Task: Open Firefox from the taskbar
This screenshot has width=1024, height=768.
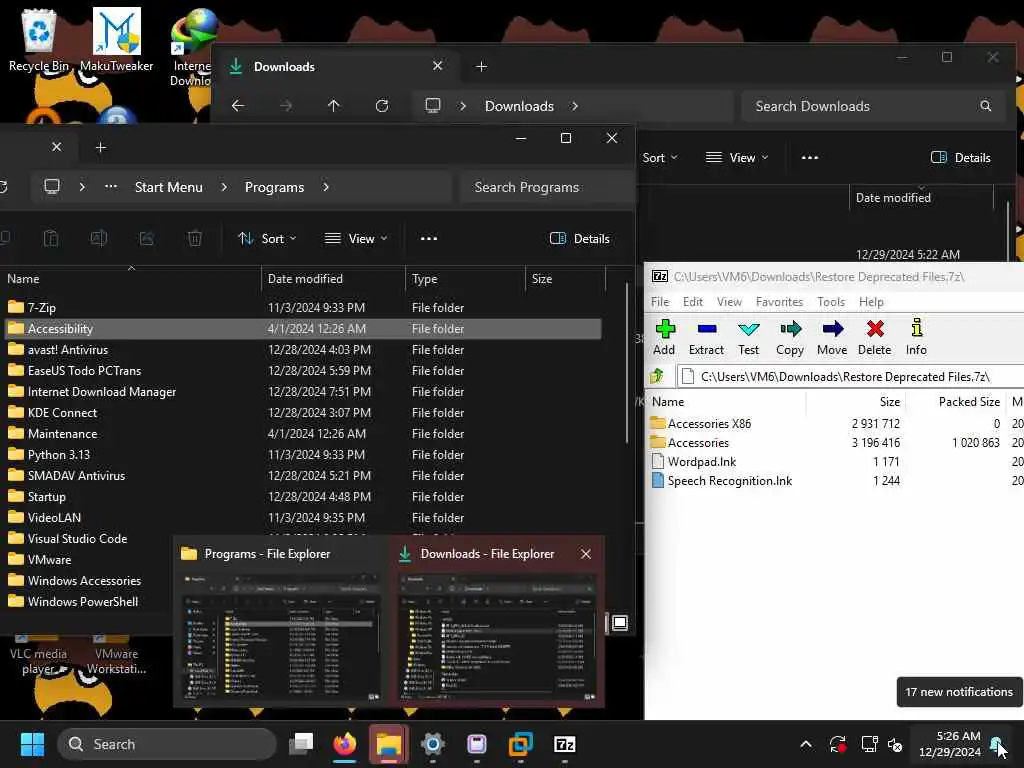Action: point(345,744)
